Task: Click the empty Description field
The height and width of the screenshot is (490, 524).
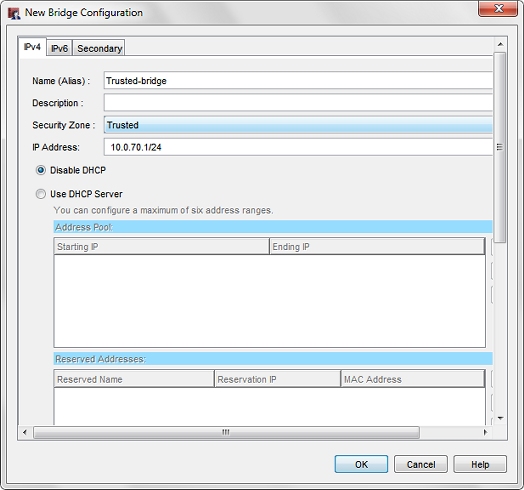Action: point(298,102)
